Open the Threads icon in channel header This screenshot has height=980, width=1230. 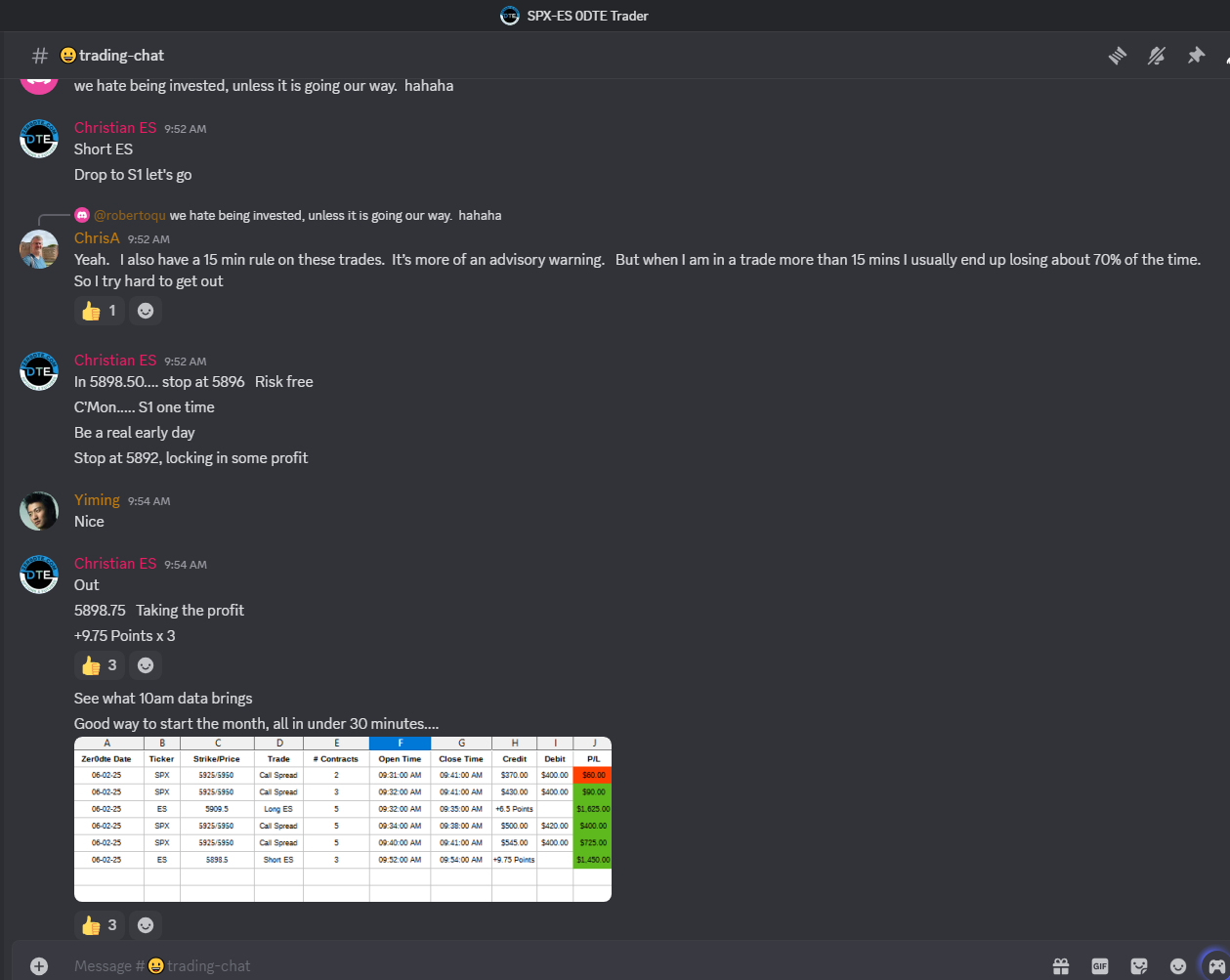(1118, 56)
